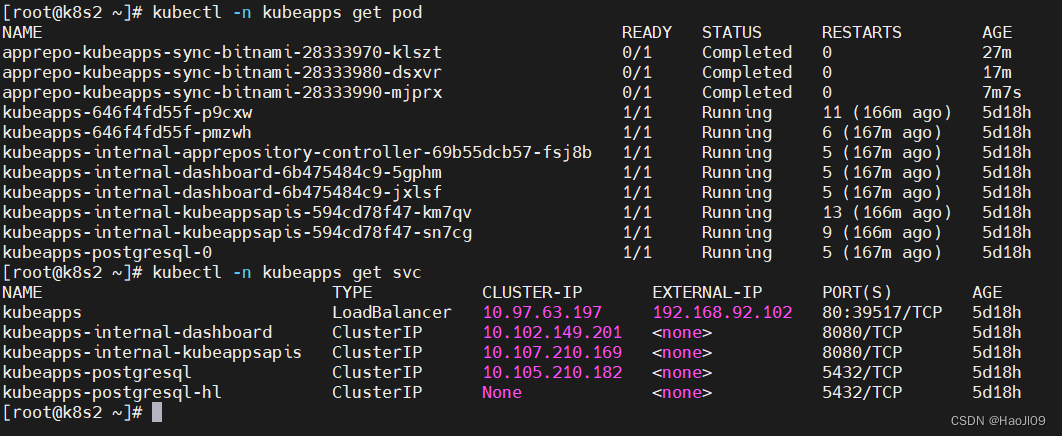This screenshot has width=1062, height=436.
Task: Click age value 17m
Action: pyautogui.click(x=997, y=72)
